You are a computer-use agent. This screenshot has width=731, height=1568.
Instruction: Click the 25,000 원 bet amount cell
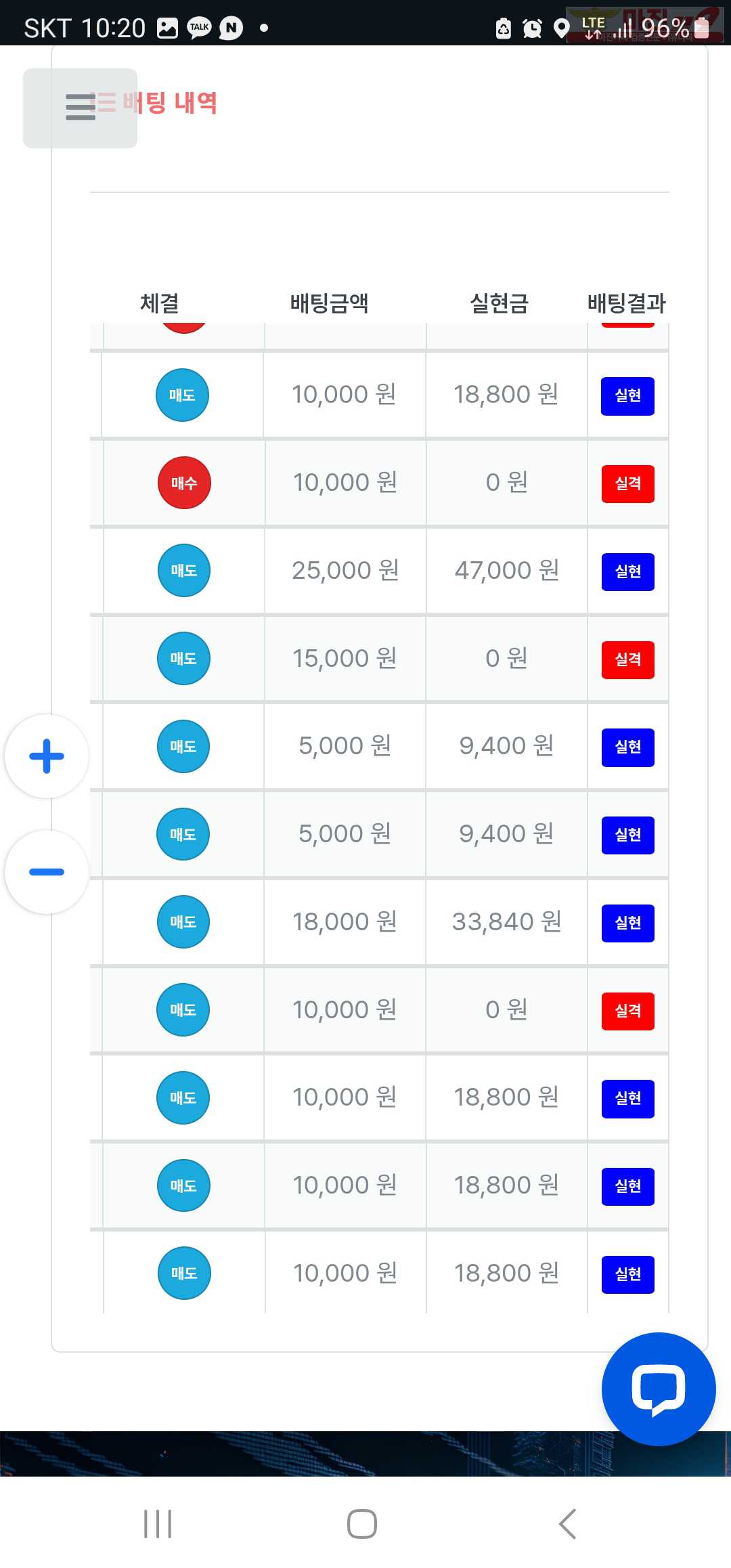pos(345,570)
